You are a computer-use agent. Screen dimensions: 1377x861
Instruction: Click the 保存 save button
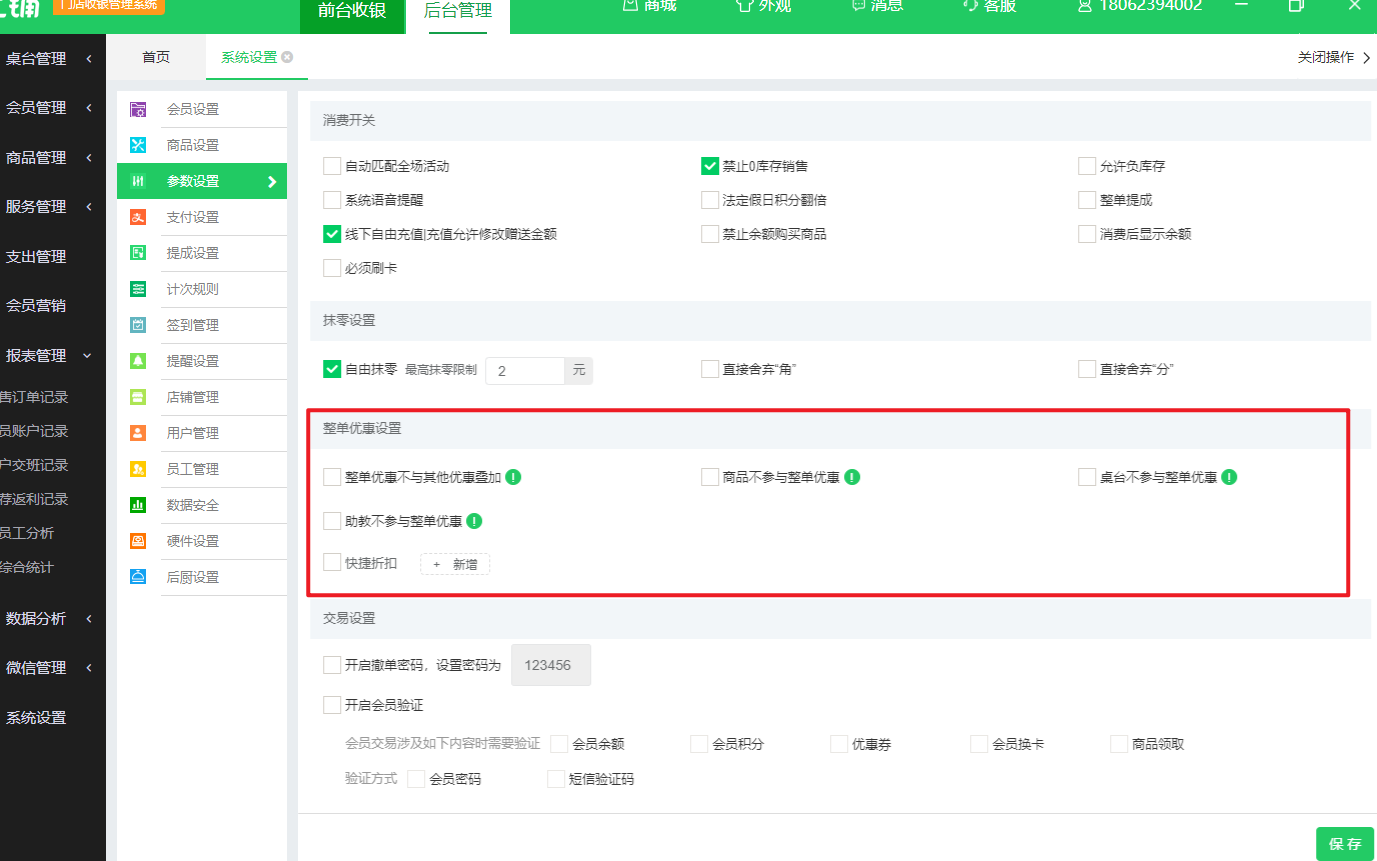1344,843
